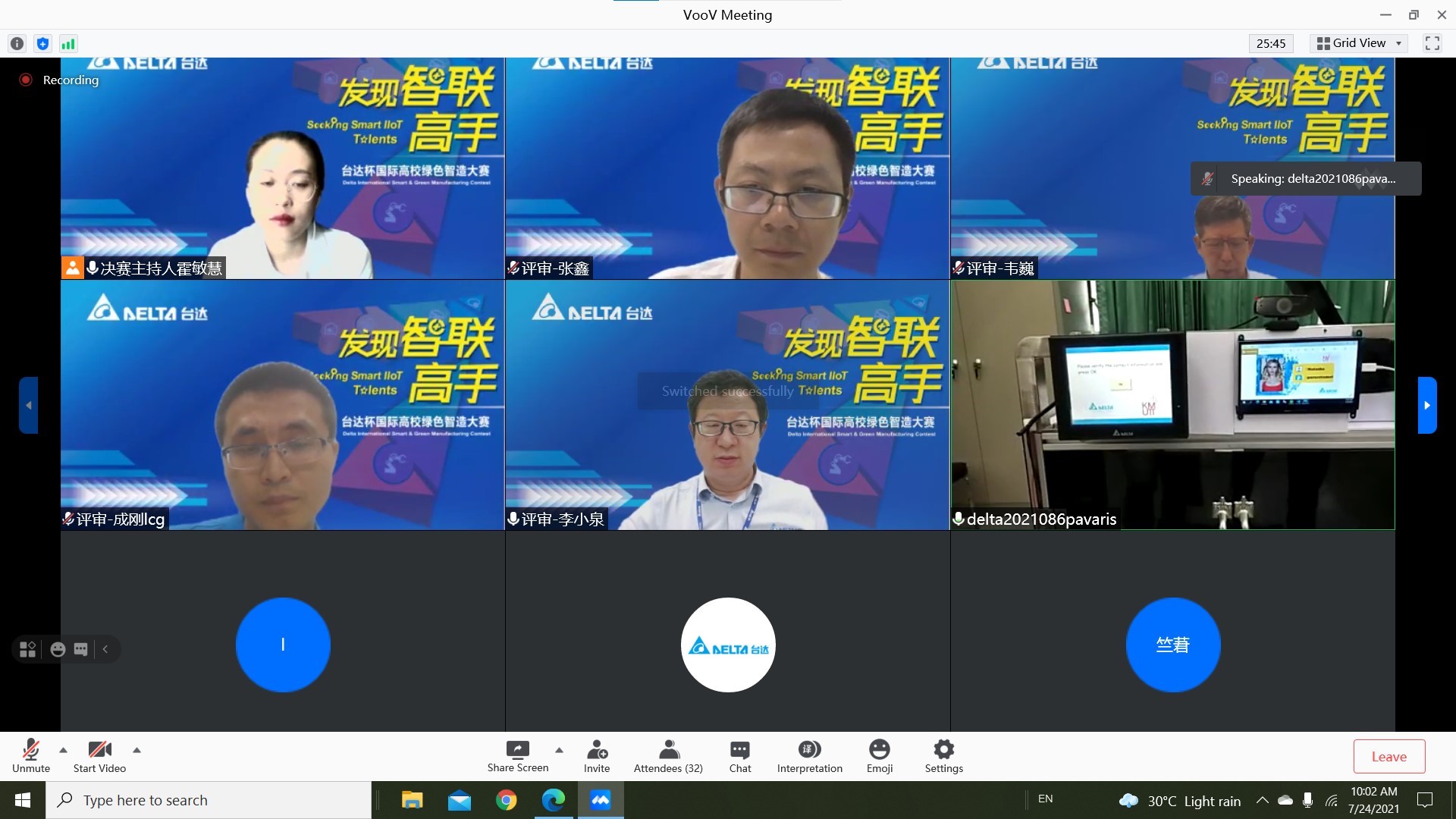Start Video camera toggle
The width and height of the screenshot is (1456, 819).
tap(99, 756)
